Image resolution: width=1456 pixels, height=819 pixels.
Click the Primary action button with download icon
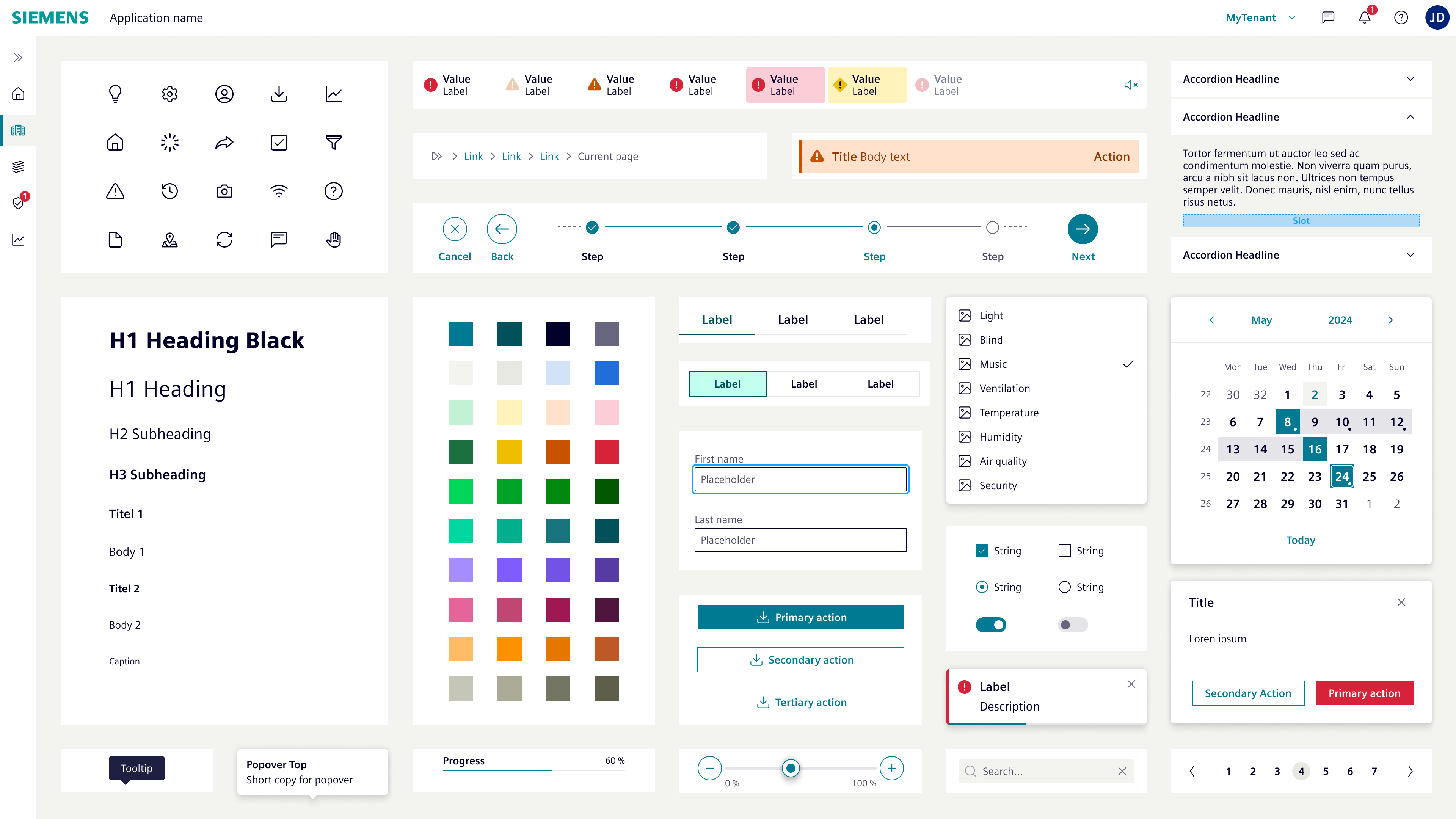pos(800,617)
